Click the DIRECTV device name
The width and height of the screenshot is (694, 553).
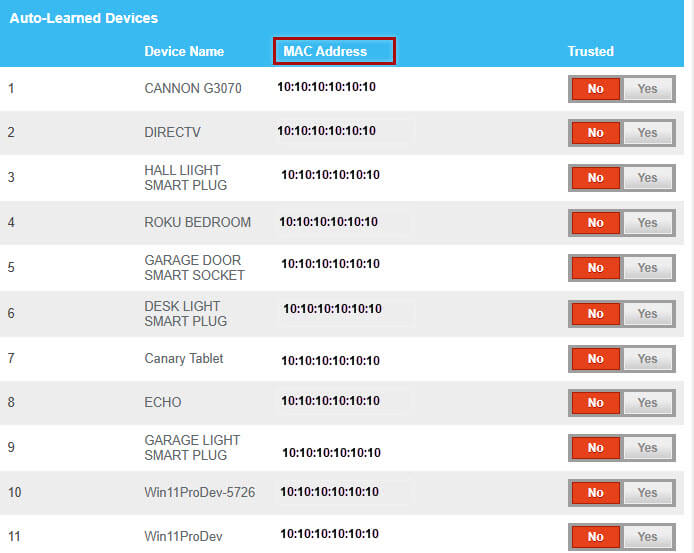pyautogui.click(x=174, y=132)
